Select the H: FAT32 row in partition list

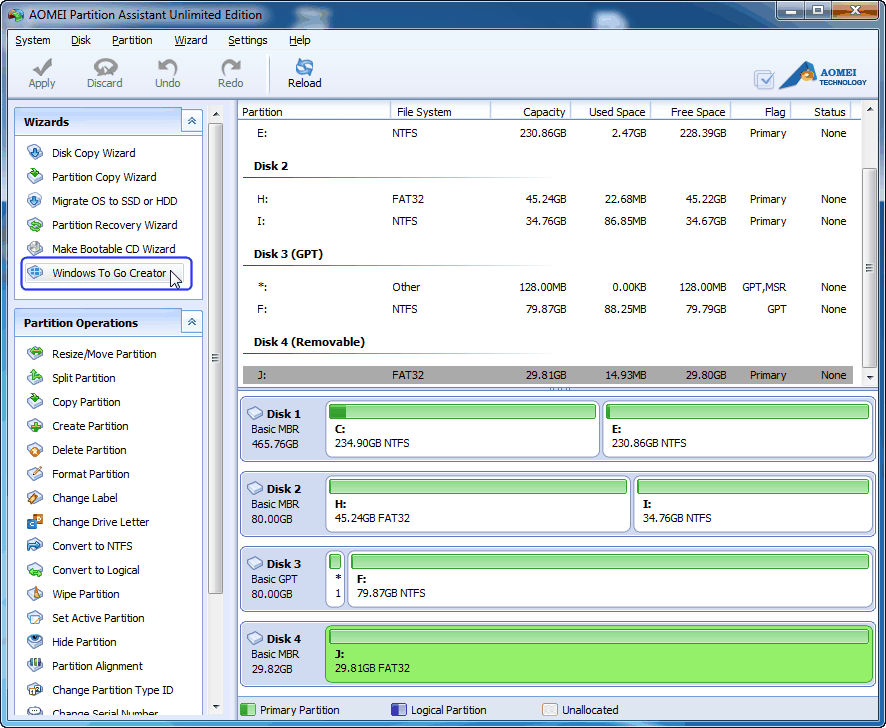coord(548,199)
